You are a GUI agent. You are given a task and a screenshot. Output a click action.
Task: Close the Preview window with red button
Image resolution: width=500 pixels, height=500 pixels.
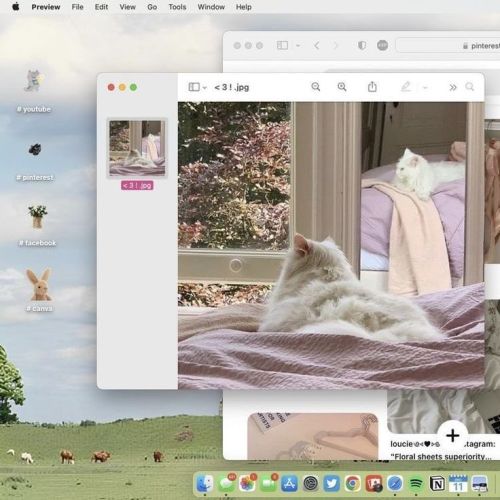coord(111,87)
